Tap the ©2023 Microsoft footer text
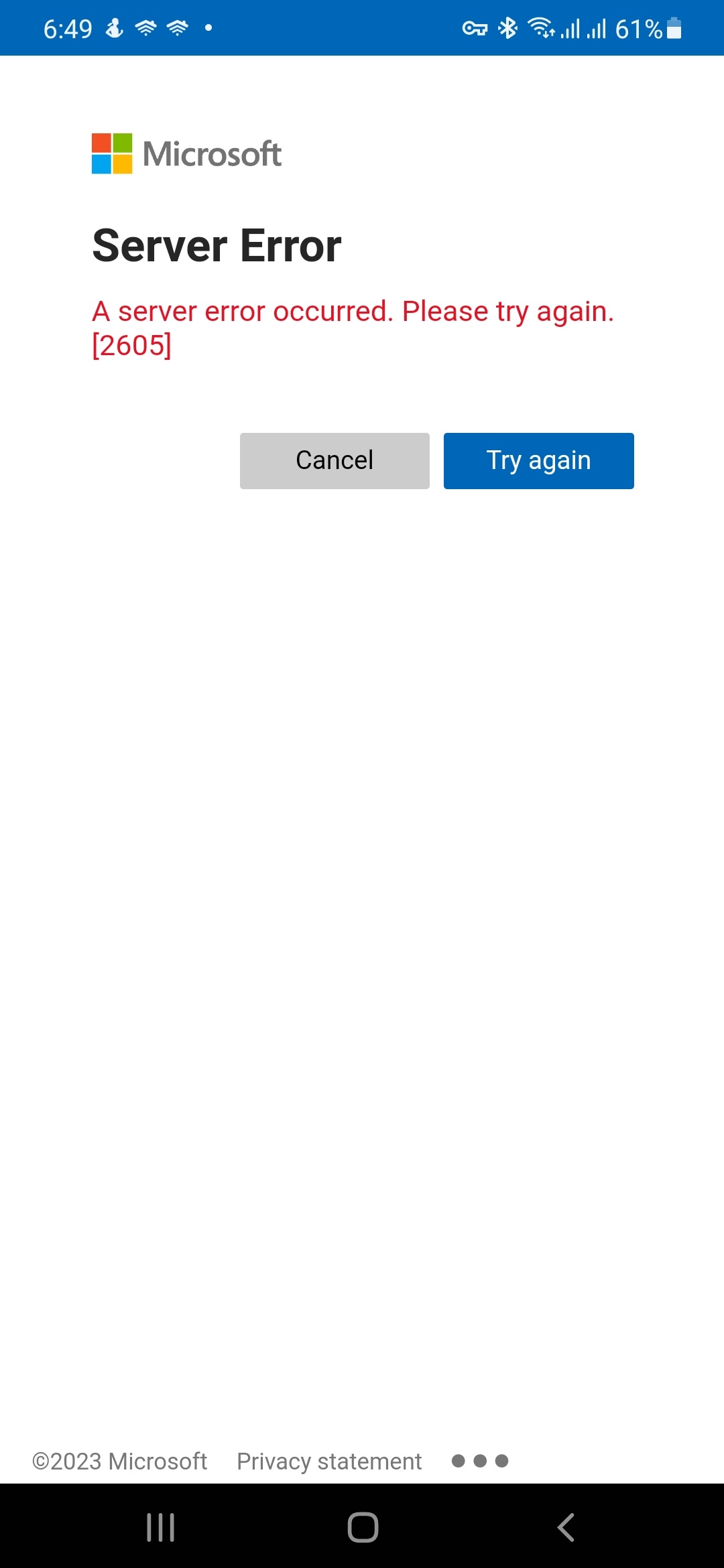The image size is (724, 1568). pos(119,1461)
